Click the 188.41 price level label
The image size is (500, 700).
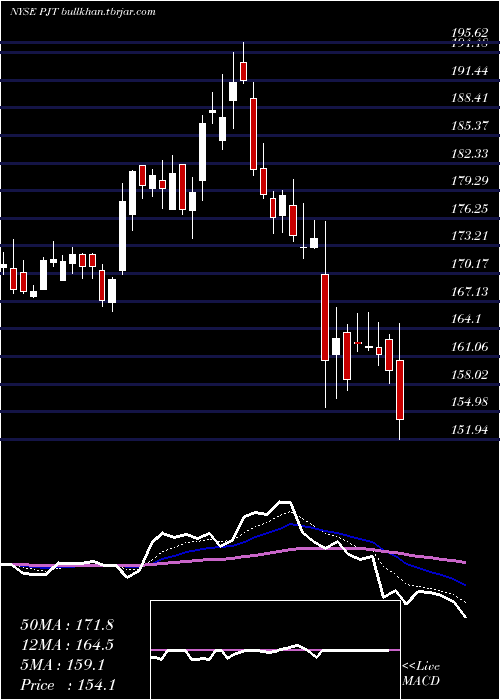coord(470,98)
